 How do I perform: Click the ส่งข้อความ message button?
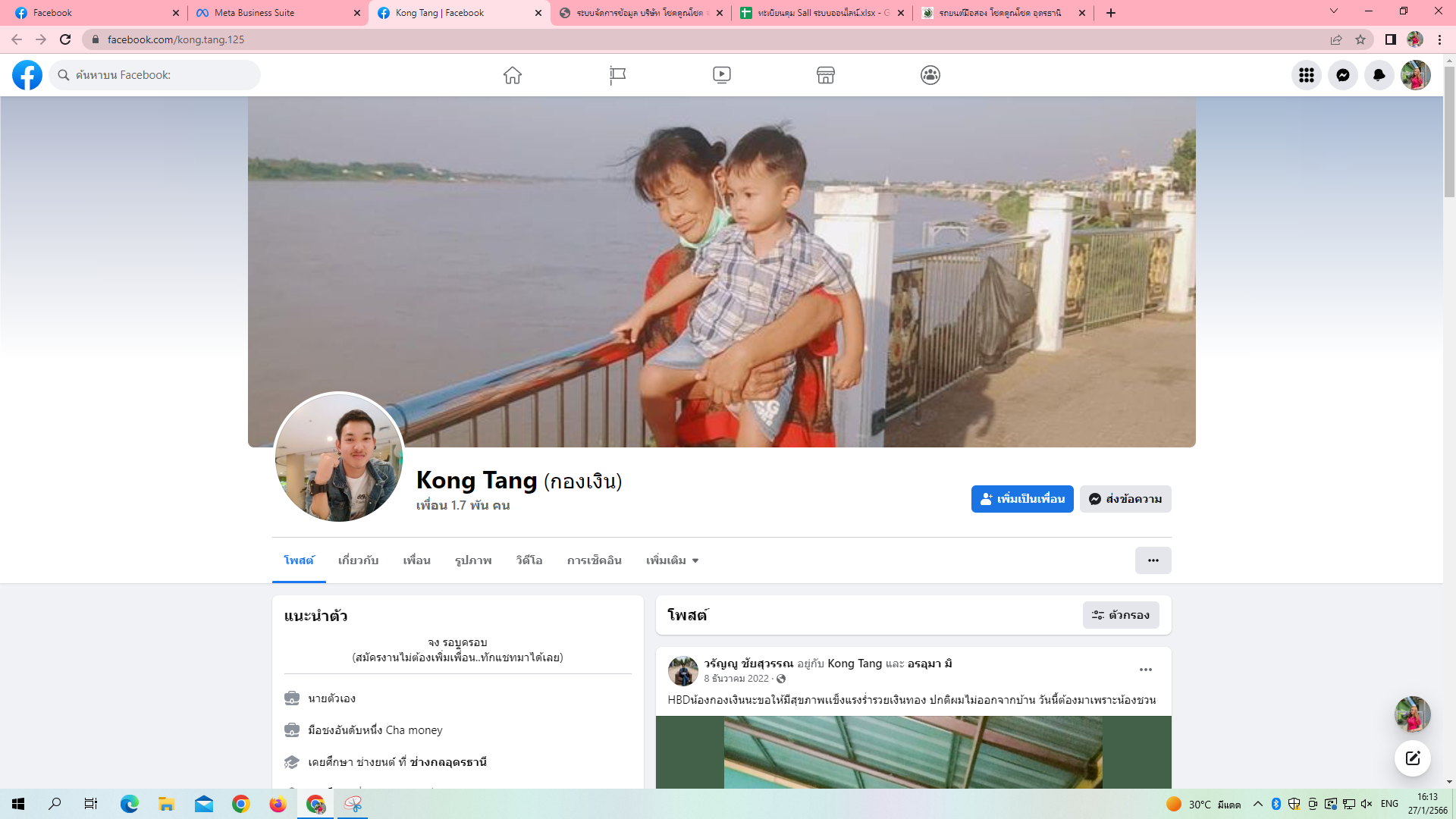pos(1125,499)
